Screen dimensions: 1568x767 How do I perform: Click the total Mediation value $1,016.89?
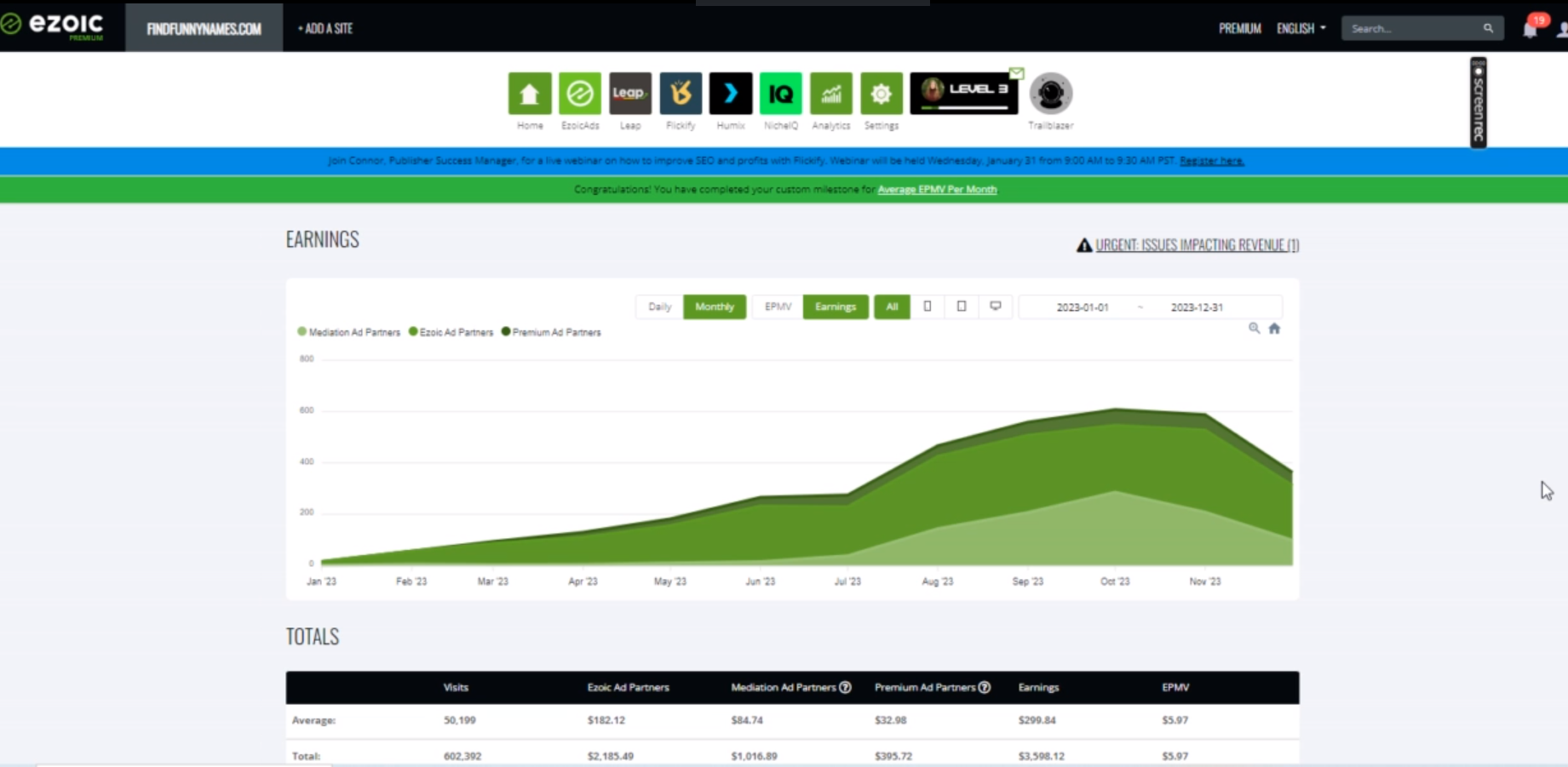[x=754, y=756]
